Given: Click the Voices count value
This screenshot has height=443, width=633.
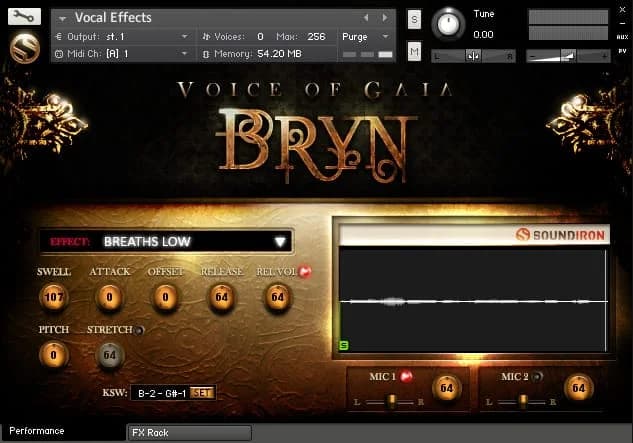Looking at the screenshot, I should tap(260, 36).
